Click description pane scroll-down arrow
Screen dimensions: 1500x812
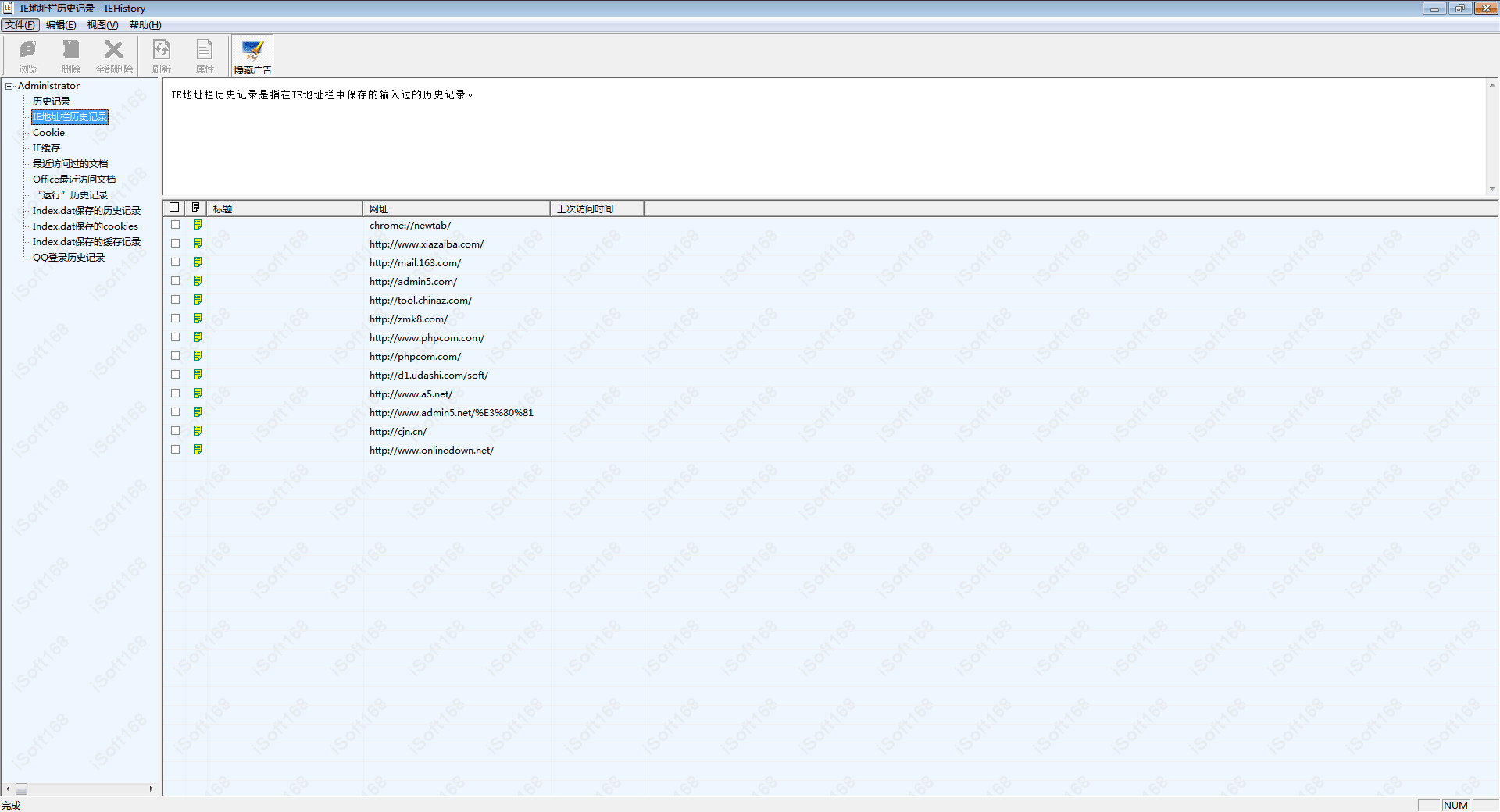[x=1492, y=188]
